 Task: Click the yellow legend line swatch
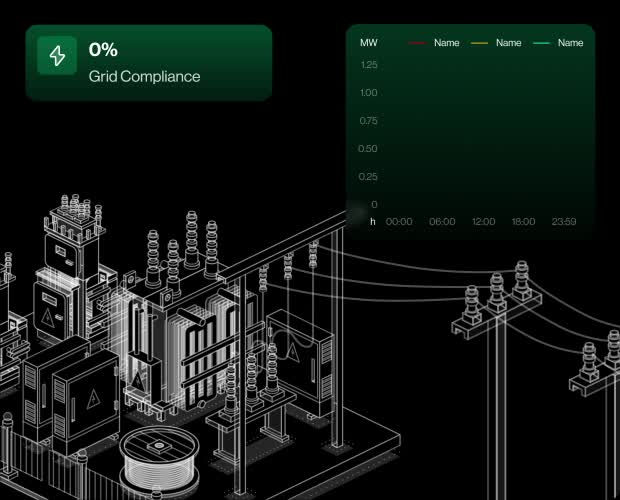(479, 43)
